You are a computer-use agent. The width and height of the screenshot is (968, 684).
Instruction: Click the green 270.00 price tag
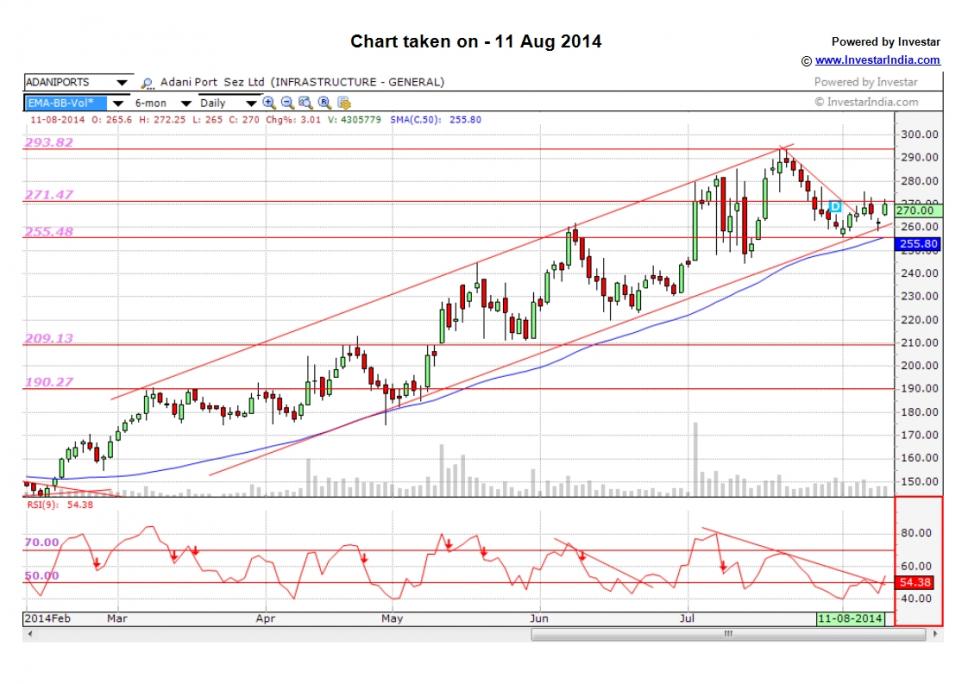(918, 211)
